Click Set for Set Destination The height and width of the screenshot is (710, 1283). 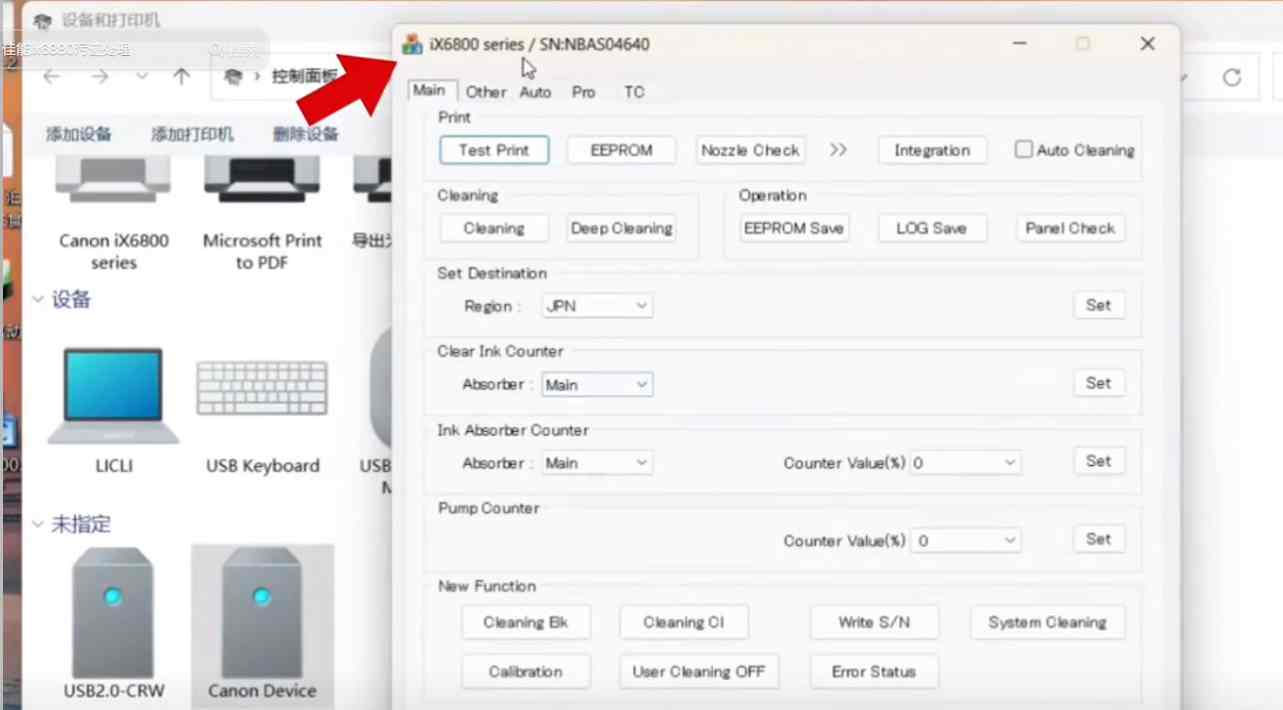[1099, 305]
